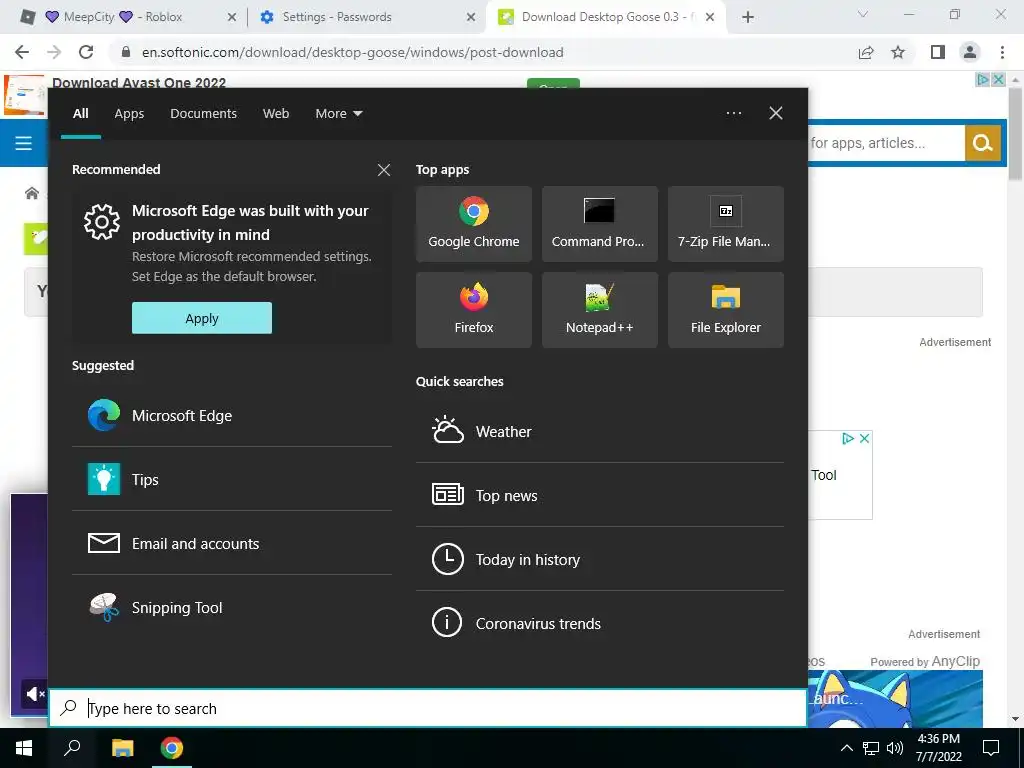Screen dimensions: 1024x768
Task: Unmute the video ad speaker icon
Action: click(x=35, y=694)
